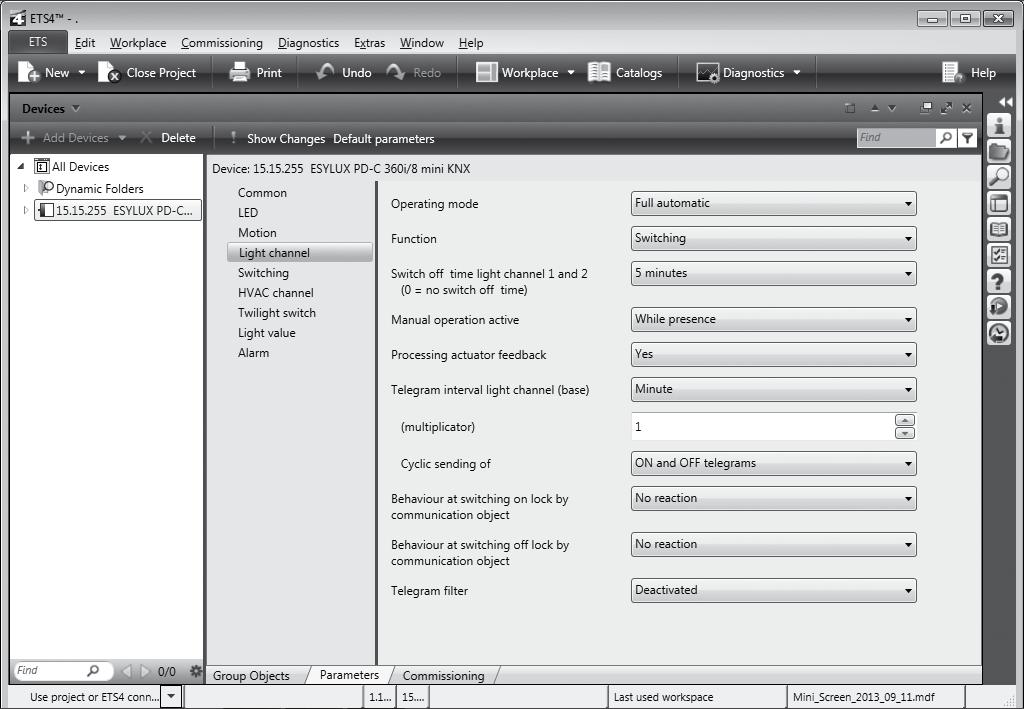1024x709 pixels.
Task: Click the multiplicator value field
Action: pyautogui.click(x=761, y=426)
